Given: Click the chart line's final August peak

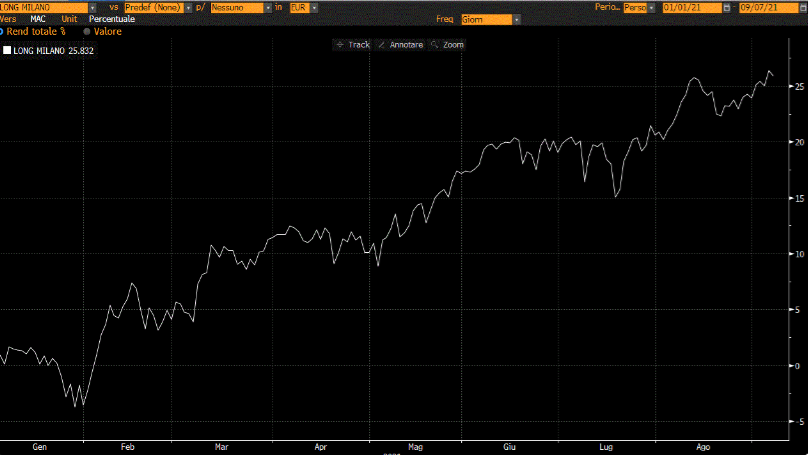Looking at the screenshot, I should pos(768,72).
